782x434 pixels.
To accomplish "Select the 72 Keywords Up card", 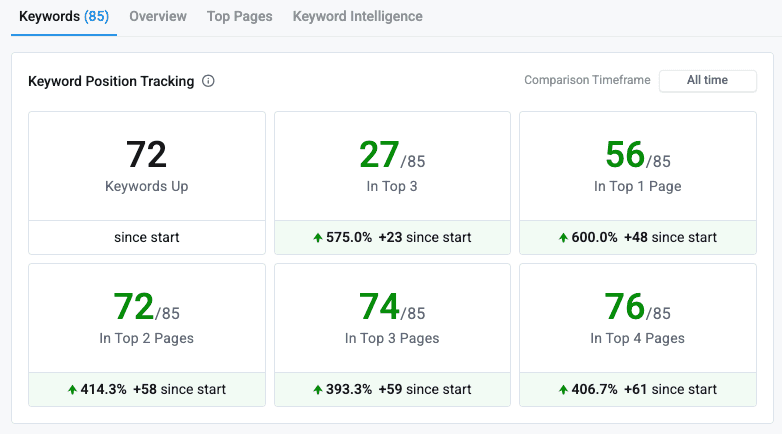I will click(147, 166).
